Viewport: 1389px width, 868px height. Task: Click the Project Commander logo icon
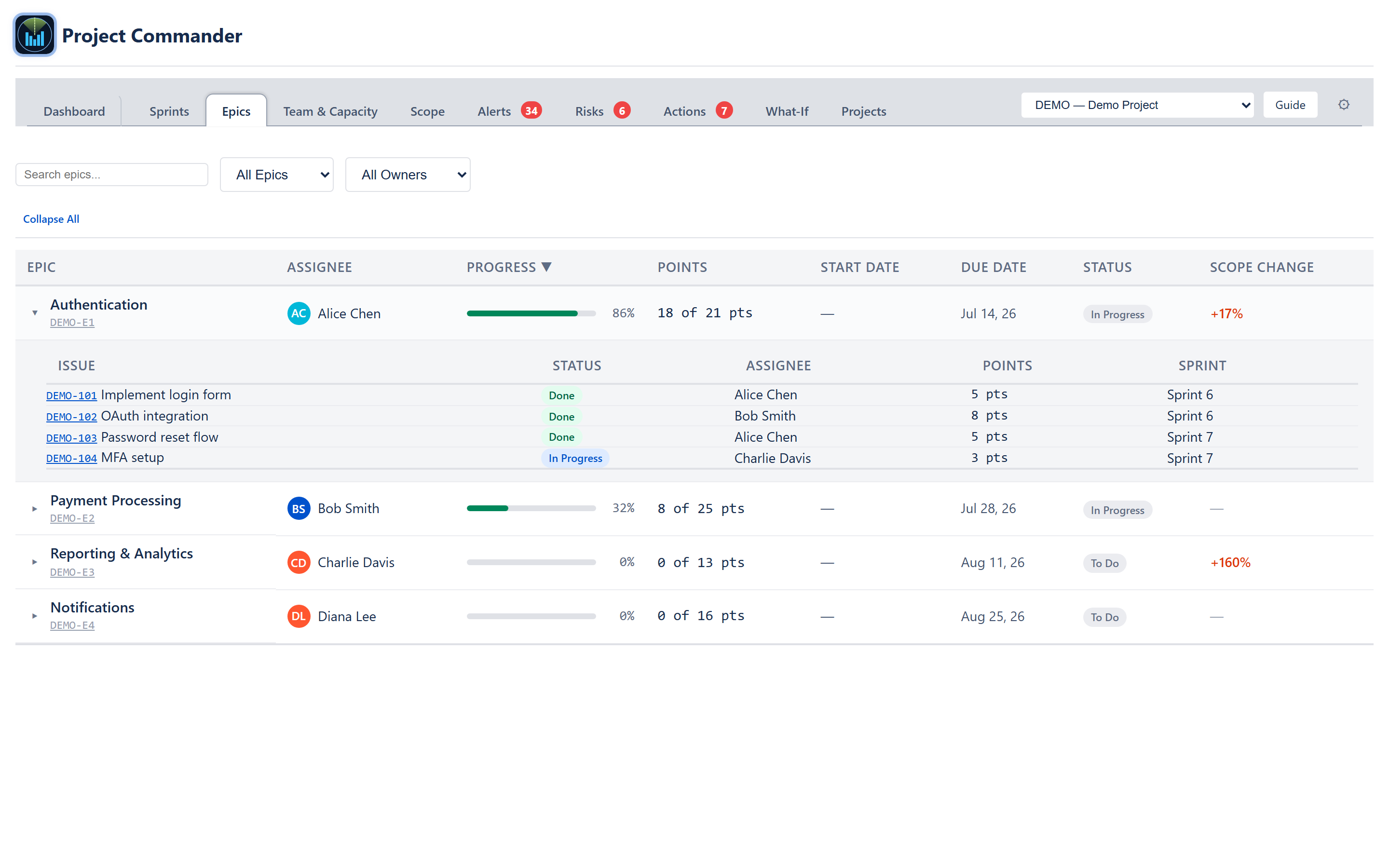(x=34, y=35)
